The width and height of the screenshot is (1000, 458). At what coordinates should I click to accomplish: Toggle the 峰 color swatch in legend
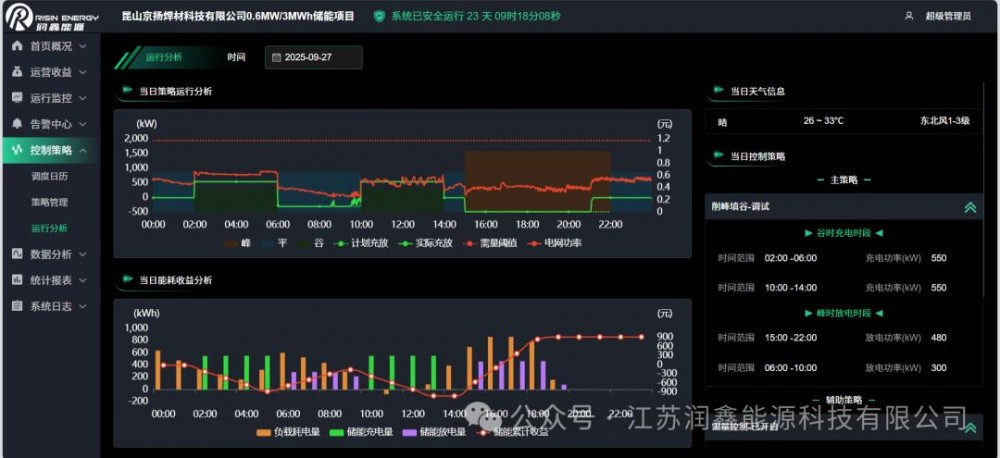tap(236, 243)
